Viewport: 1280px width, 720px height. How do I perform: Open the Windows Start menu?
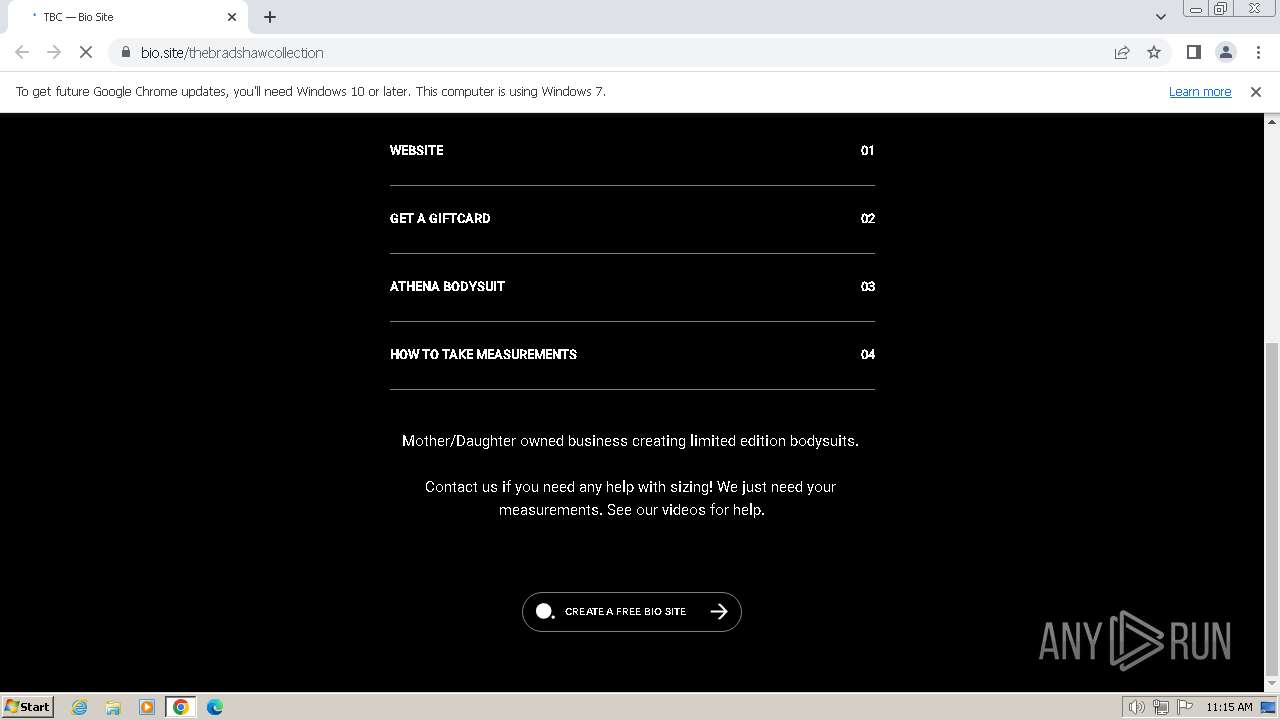pyautogui.click(x=28, y=706)
